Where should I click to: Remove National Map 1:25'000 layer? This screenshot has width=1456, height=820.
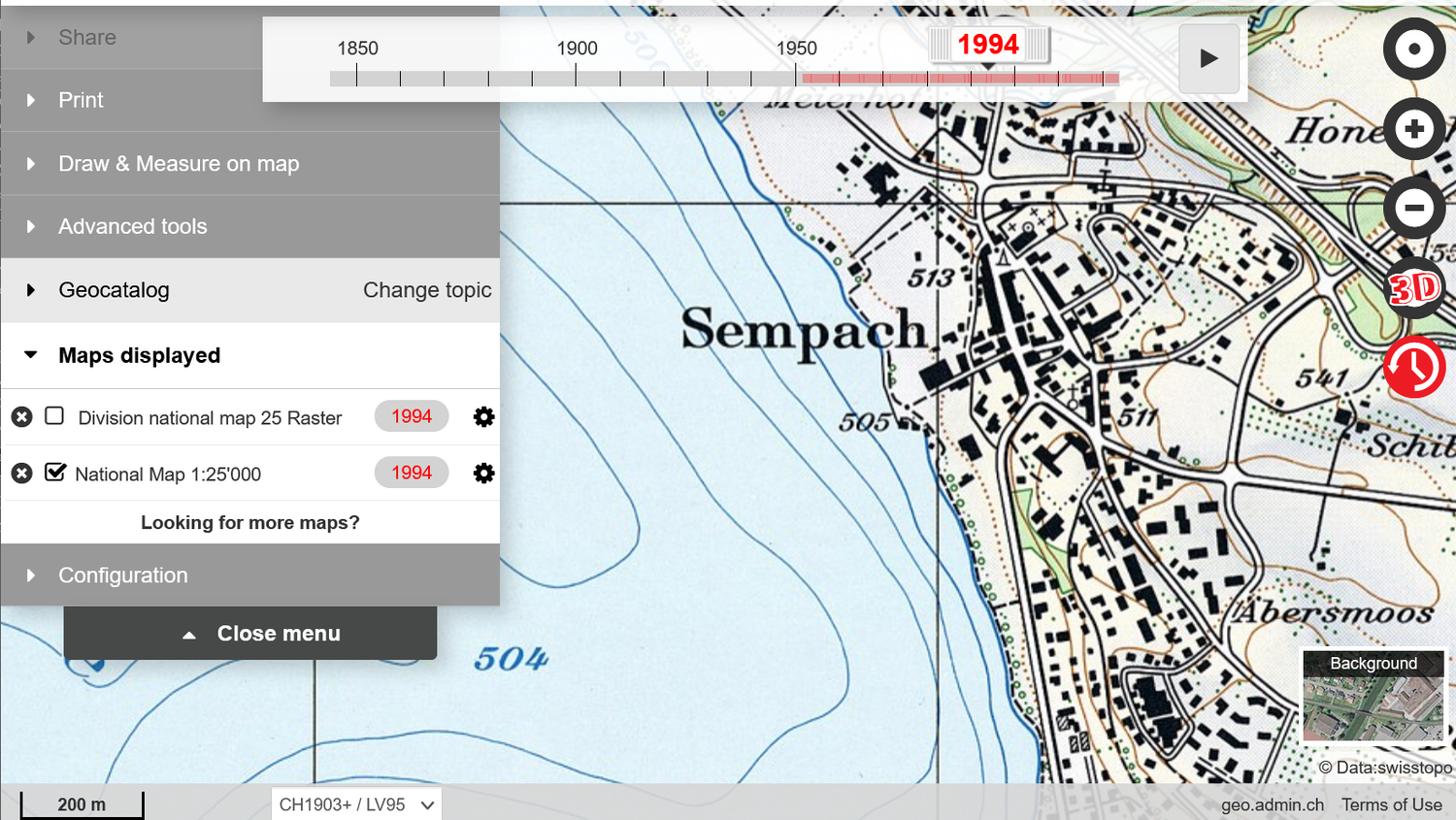(x=21, y=474)
